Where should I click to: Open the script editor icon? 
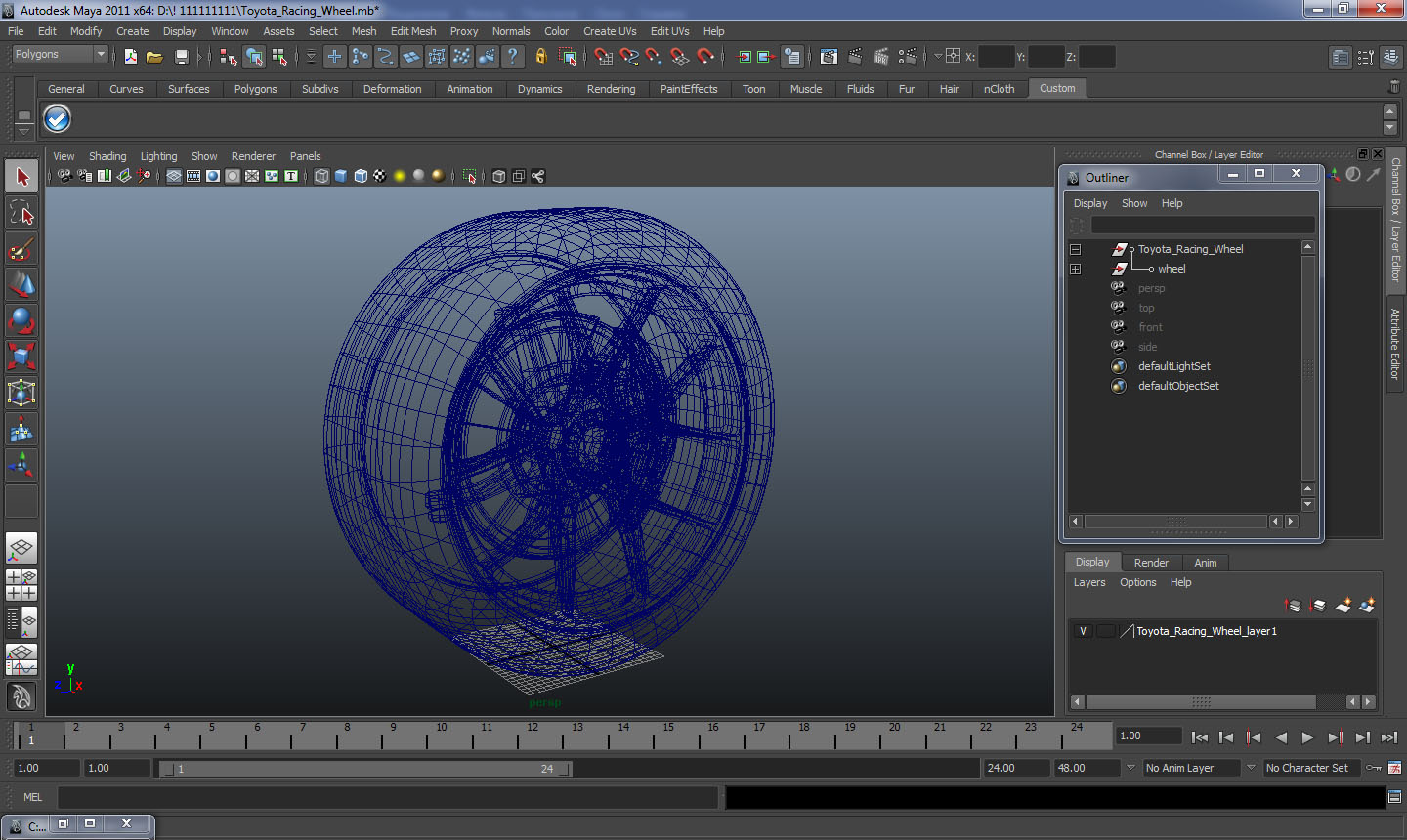(1394, 797)
